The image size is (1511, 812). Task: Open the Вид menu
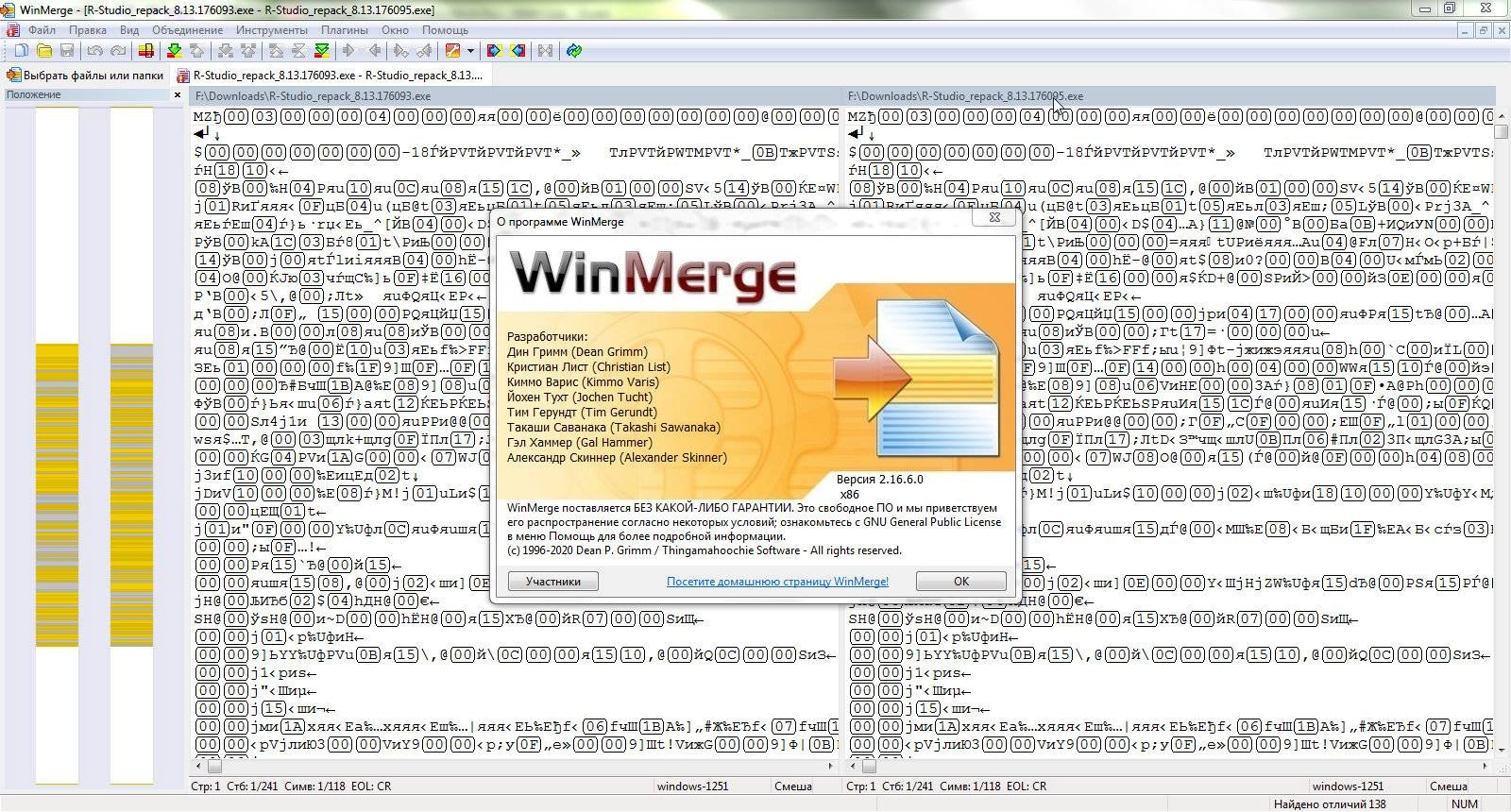click(x=129, y=30)
